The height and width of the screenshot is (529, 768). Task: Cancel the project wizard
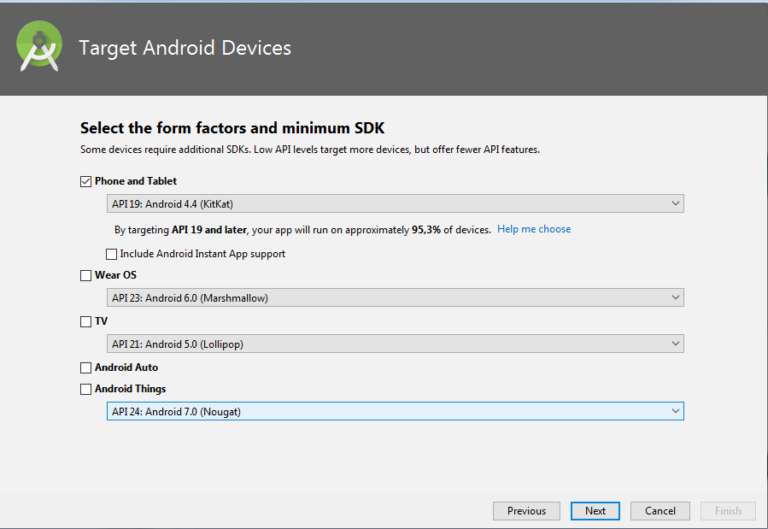[660, 511]
